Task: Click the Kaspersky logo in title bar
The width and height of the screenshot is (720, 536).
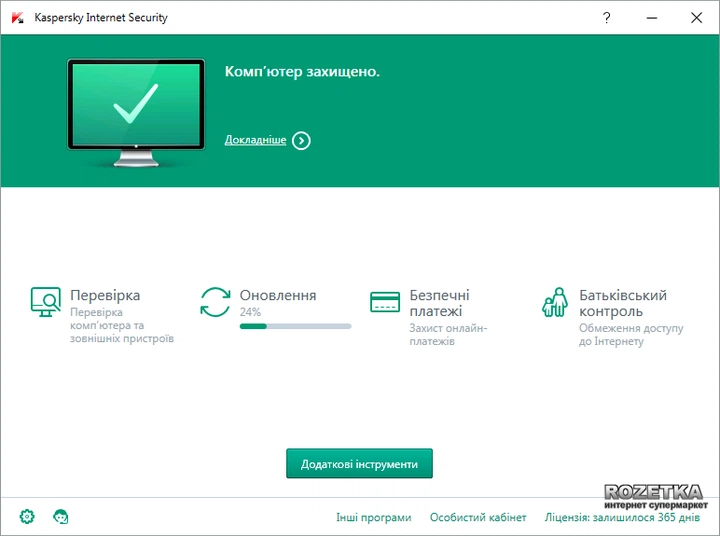Action: (x=17, y=17)
